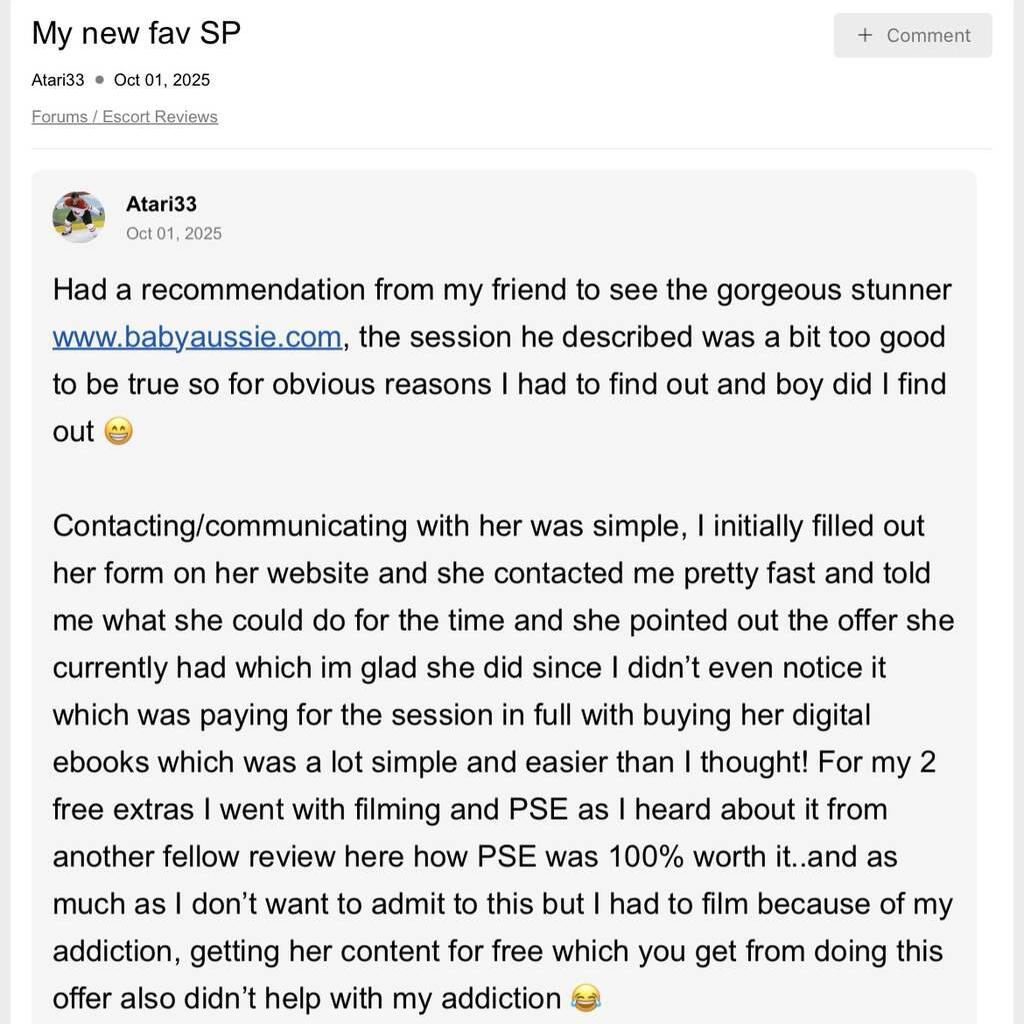Viewport: 1024px width, 1024px height.
Task: Open the Escort Reviews breadcrumb section
Action: coord(160,117)
